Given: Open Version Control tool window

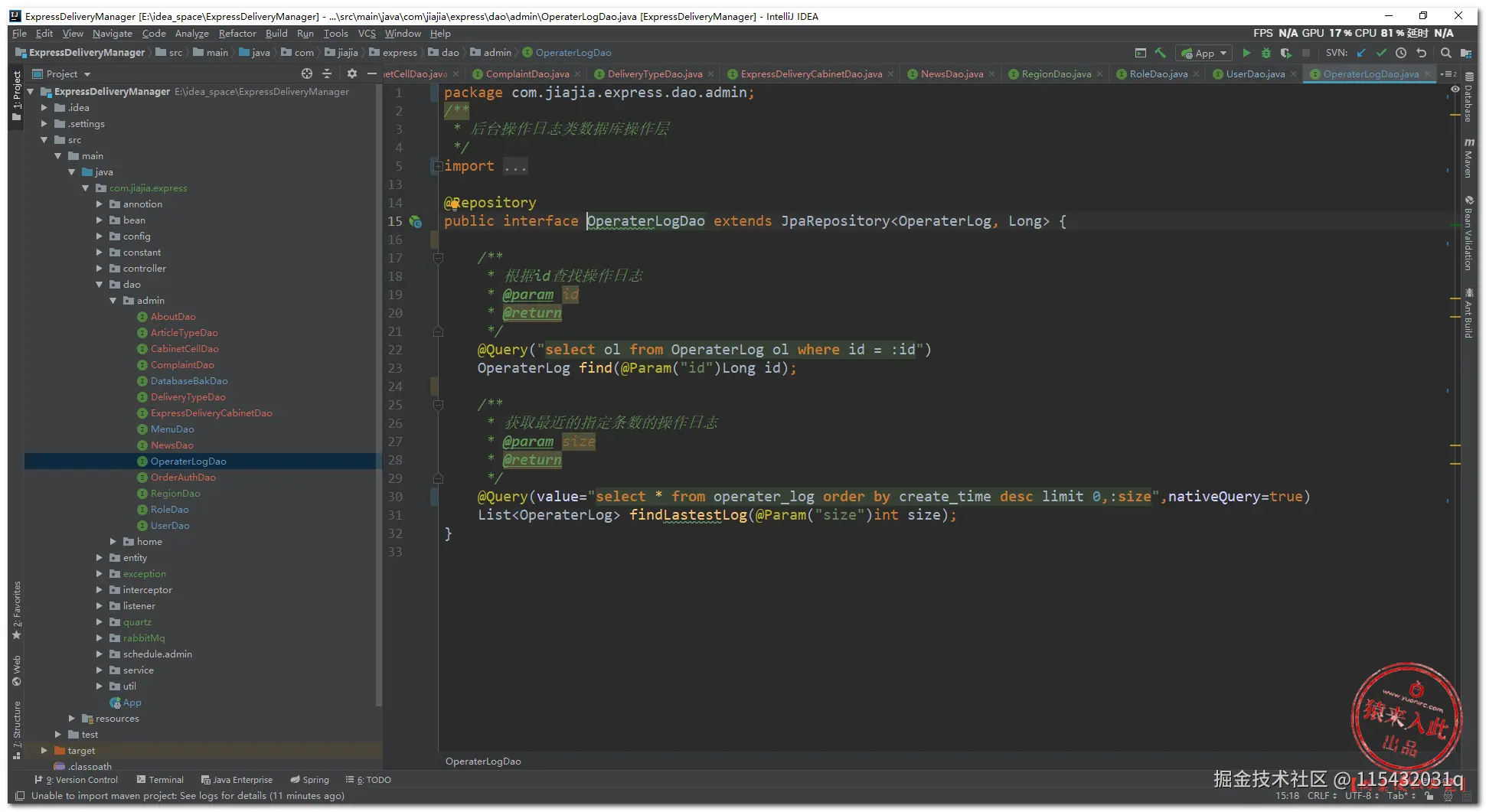Looking at the screenshot, I should click(77, 780).
